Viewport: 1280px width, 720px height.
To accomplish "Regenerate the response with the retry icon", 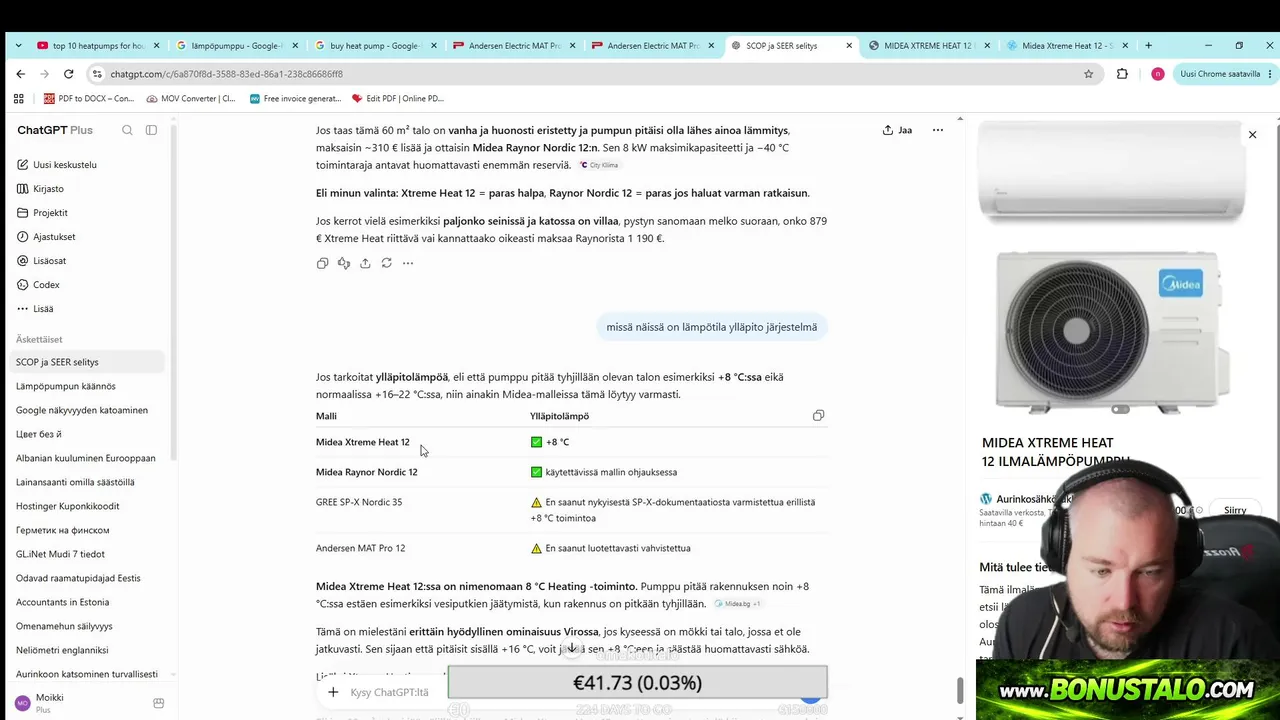I will pyautogui.click(x=386, y=263).
